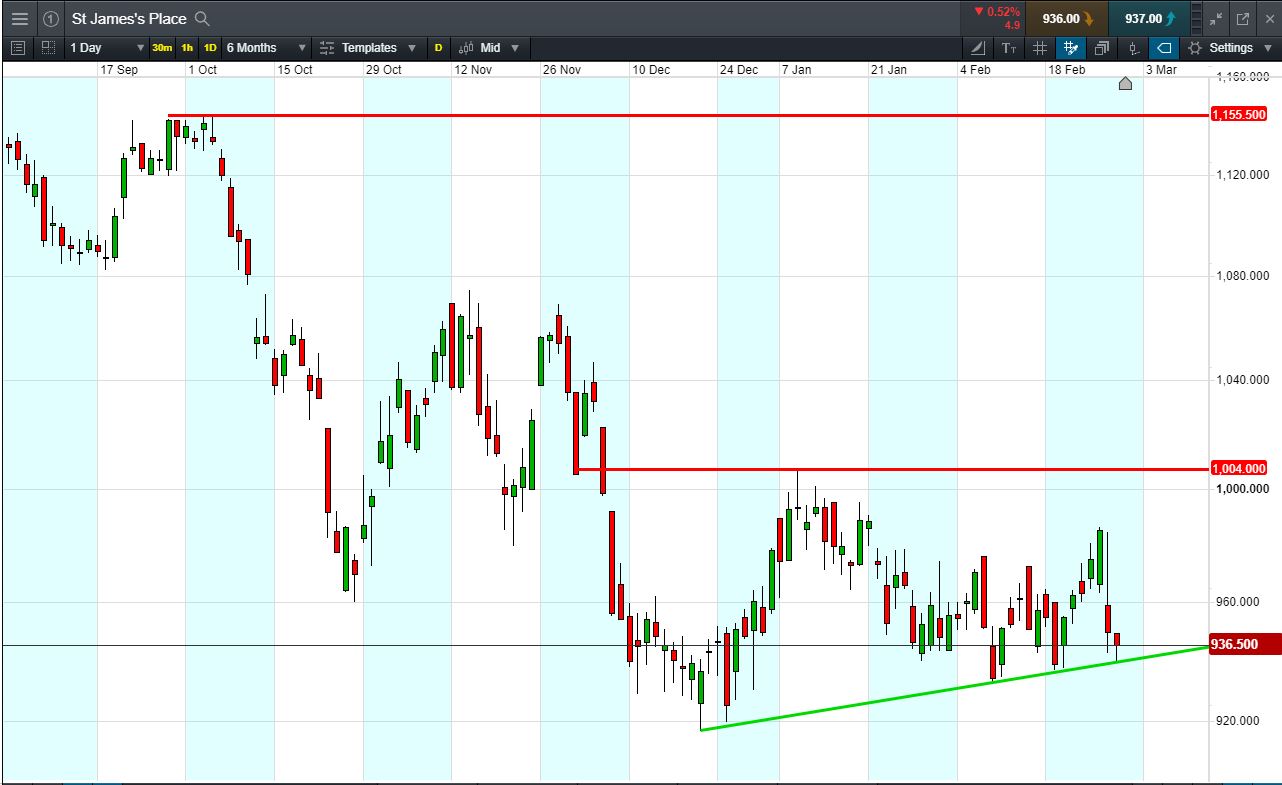Toggle the price label tag icon
Viewport: 1282px width, 785px height.
[x=1164, y=47]
